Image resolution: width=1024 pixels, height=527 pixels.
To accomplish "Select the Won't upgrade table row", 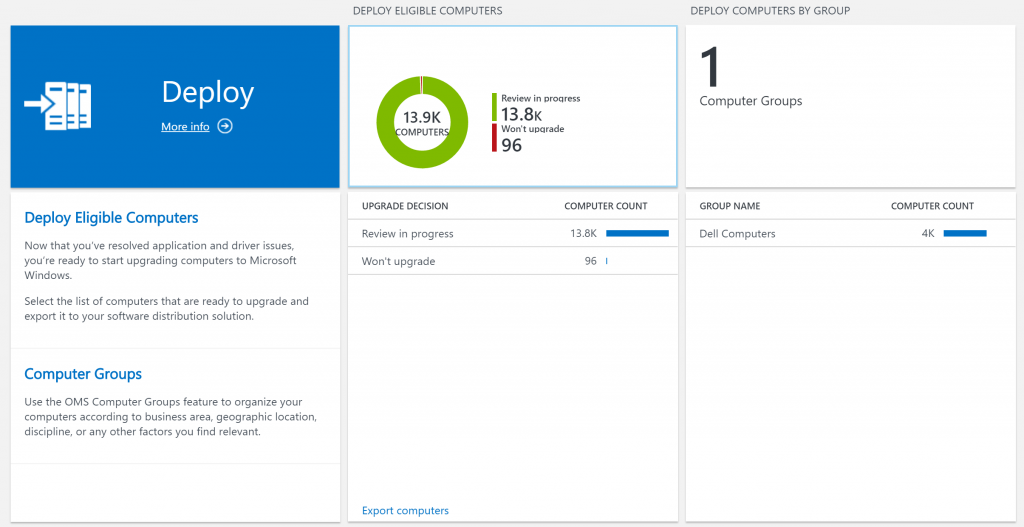I will click(x=399, y=261).
